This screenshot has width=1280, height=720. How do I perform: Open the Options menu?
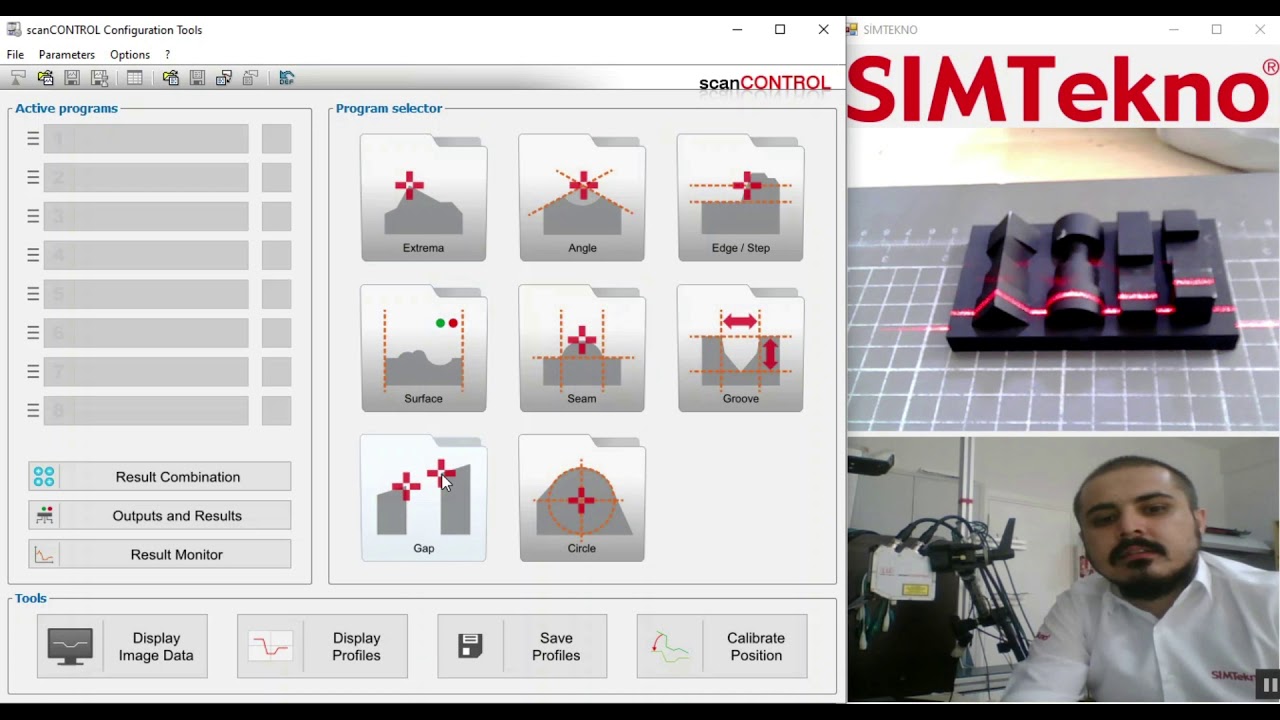click(130, 54)
